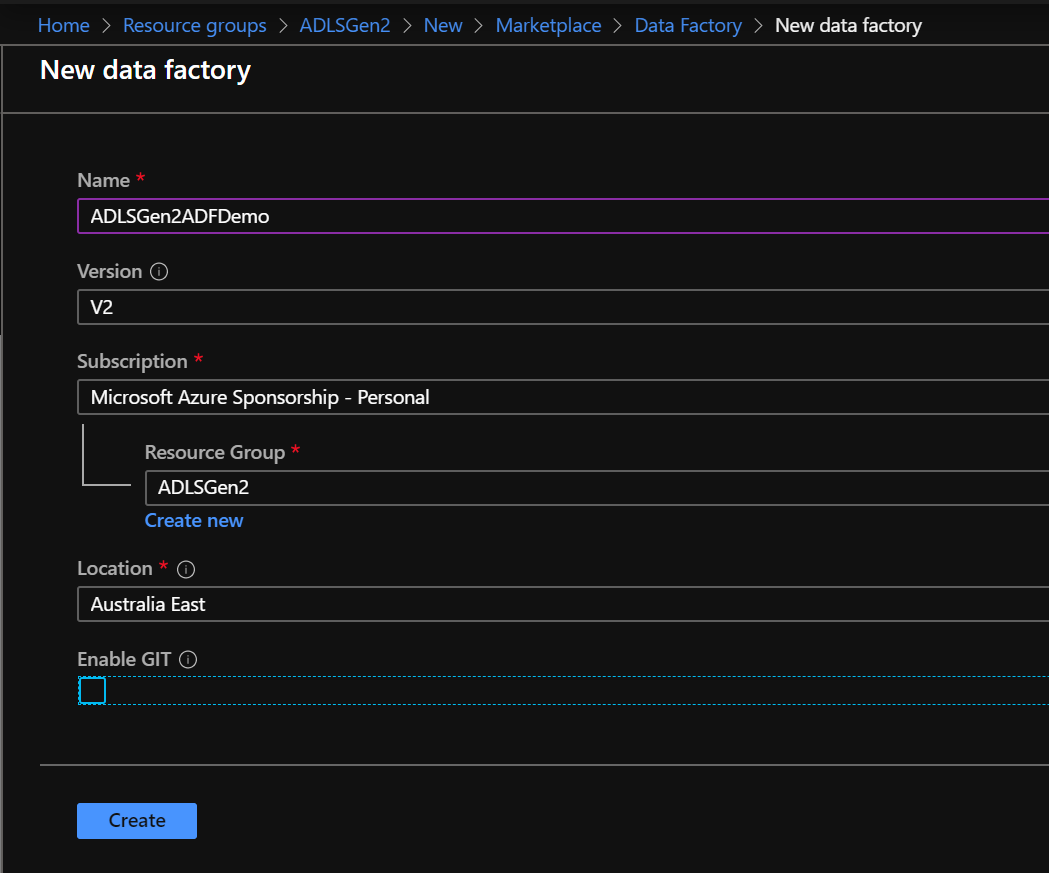The image size is (1049, 873).
Task: Enable the GIT checkbox
Action: point(91,690)
